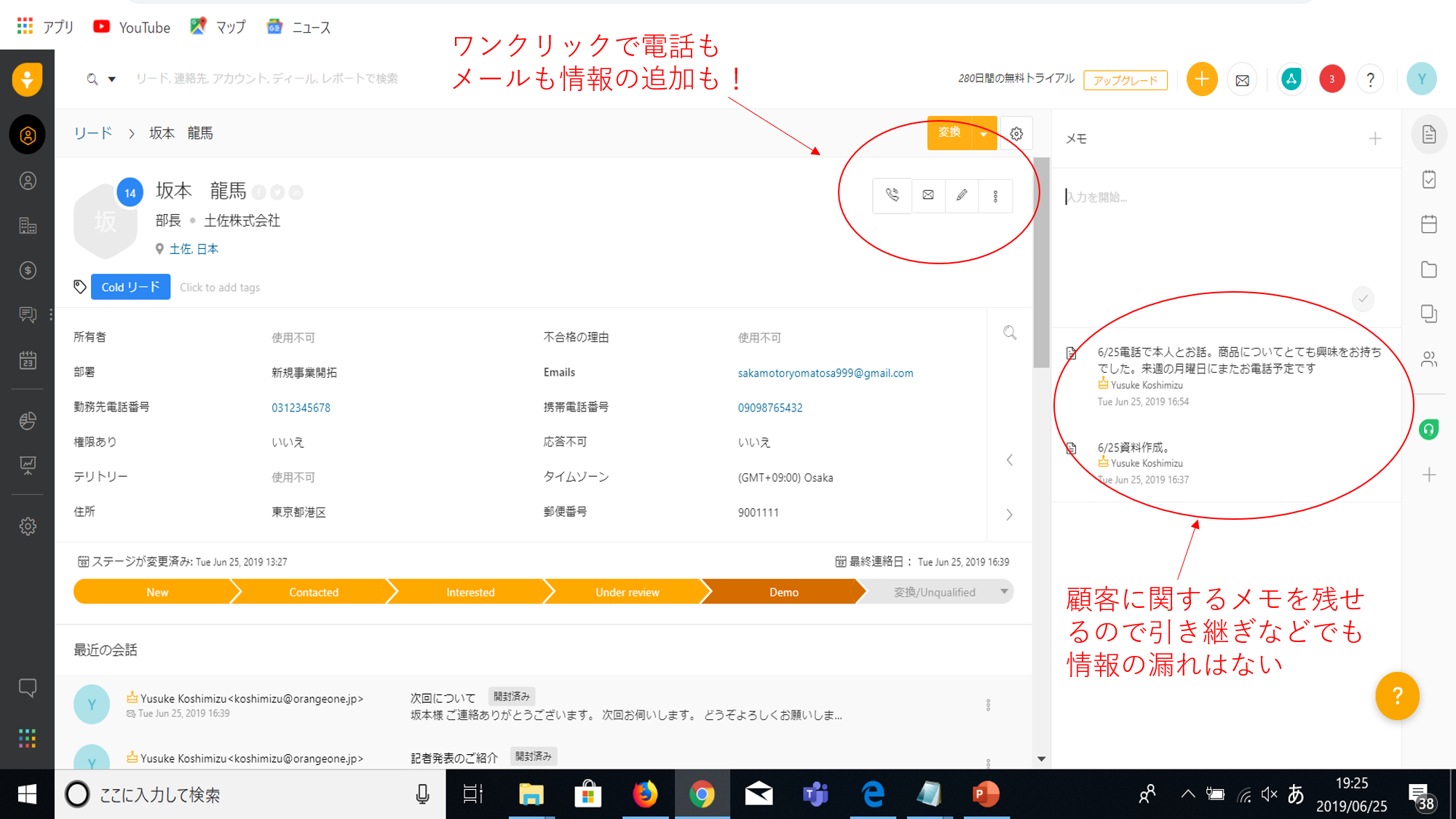Open the sakamotoryomatosa999@gmail.com email link
1456x819 pixels.
tap(825, 373)
